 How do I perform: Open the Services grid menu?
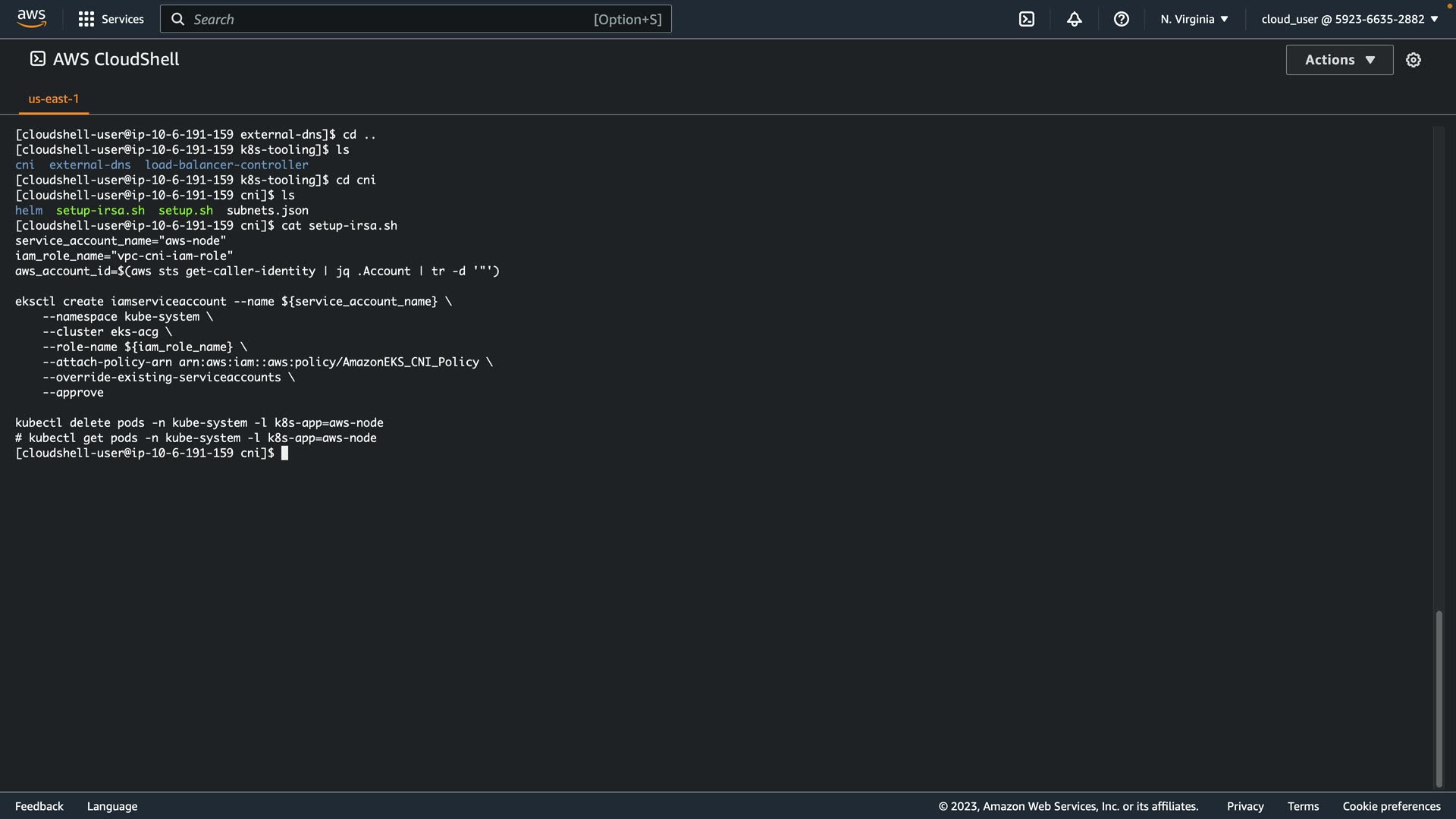tap(86, 19)
